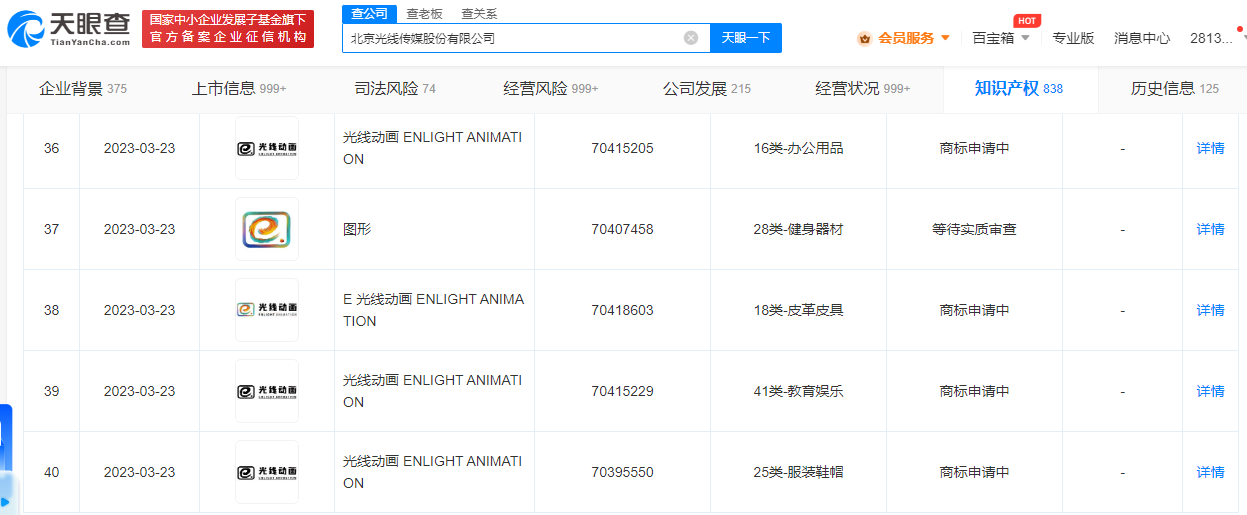The image size is (1247, 515).
Task: Select the 知识产权 tab
Action: click(1019, 89)
